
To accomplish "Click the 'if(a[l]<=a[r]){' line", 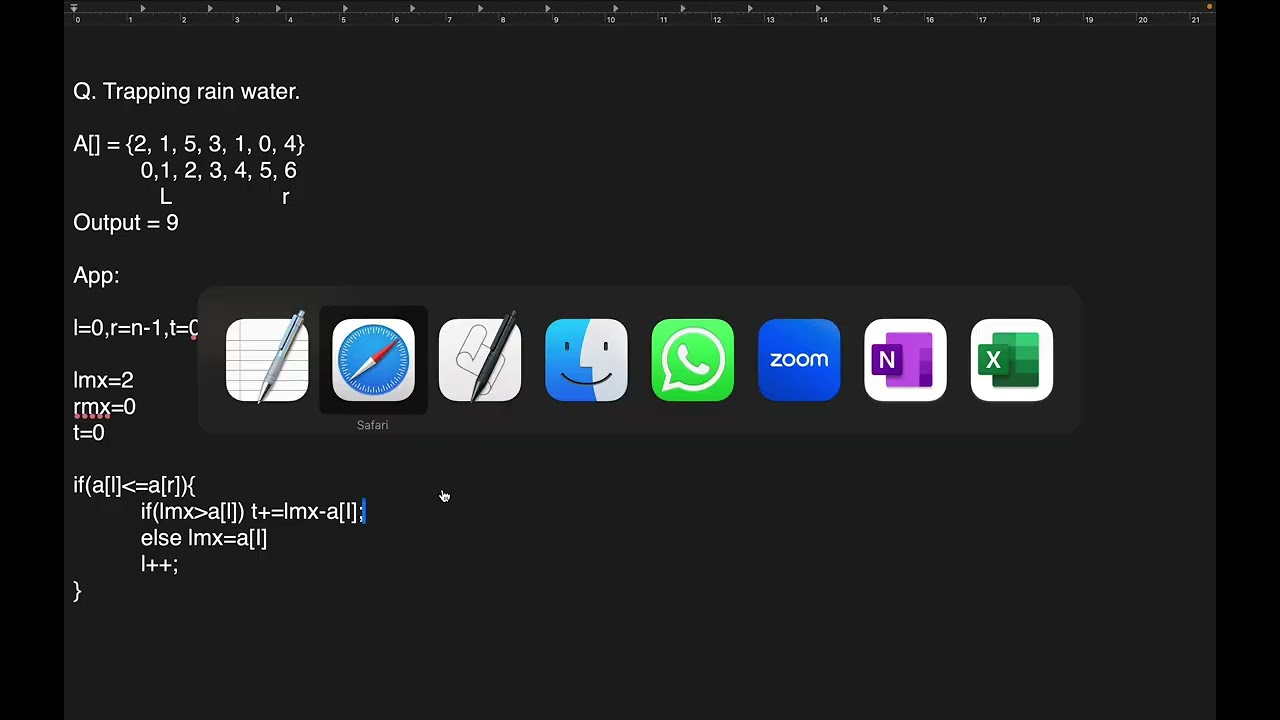I will click(134, 485).
